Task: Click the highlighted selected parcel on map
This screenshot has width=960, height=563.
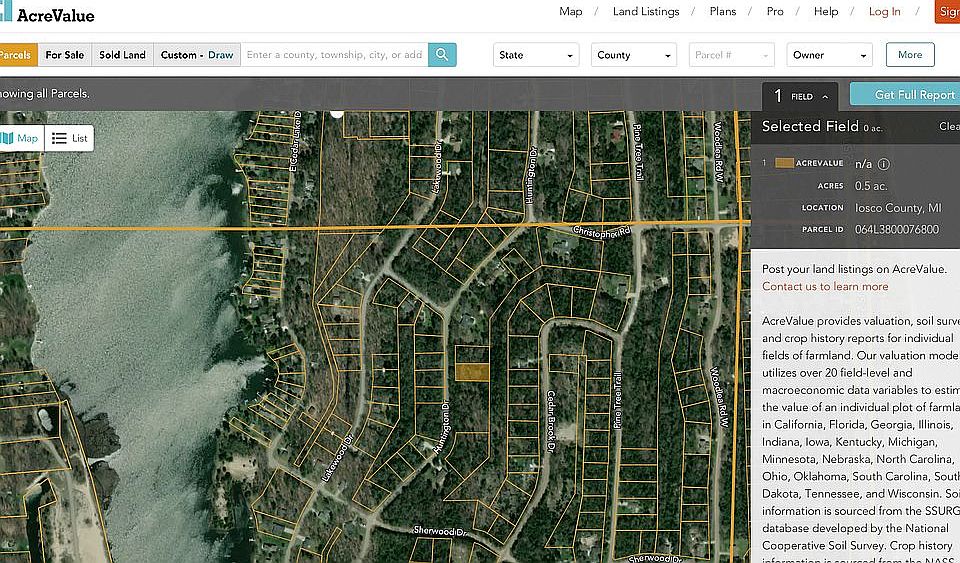Action: coord(472,372)
